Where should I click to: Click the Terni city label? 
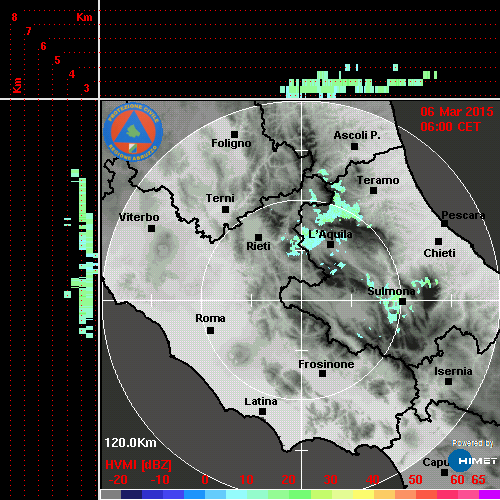pos(220,198)
